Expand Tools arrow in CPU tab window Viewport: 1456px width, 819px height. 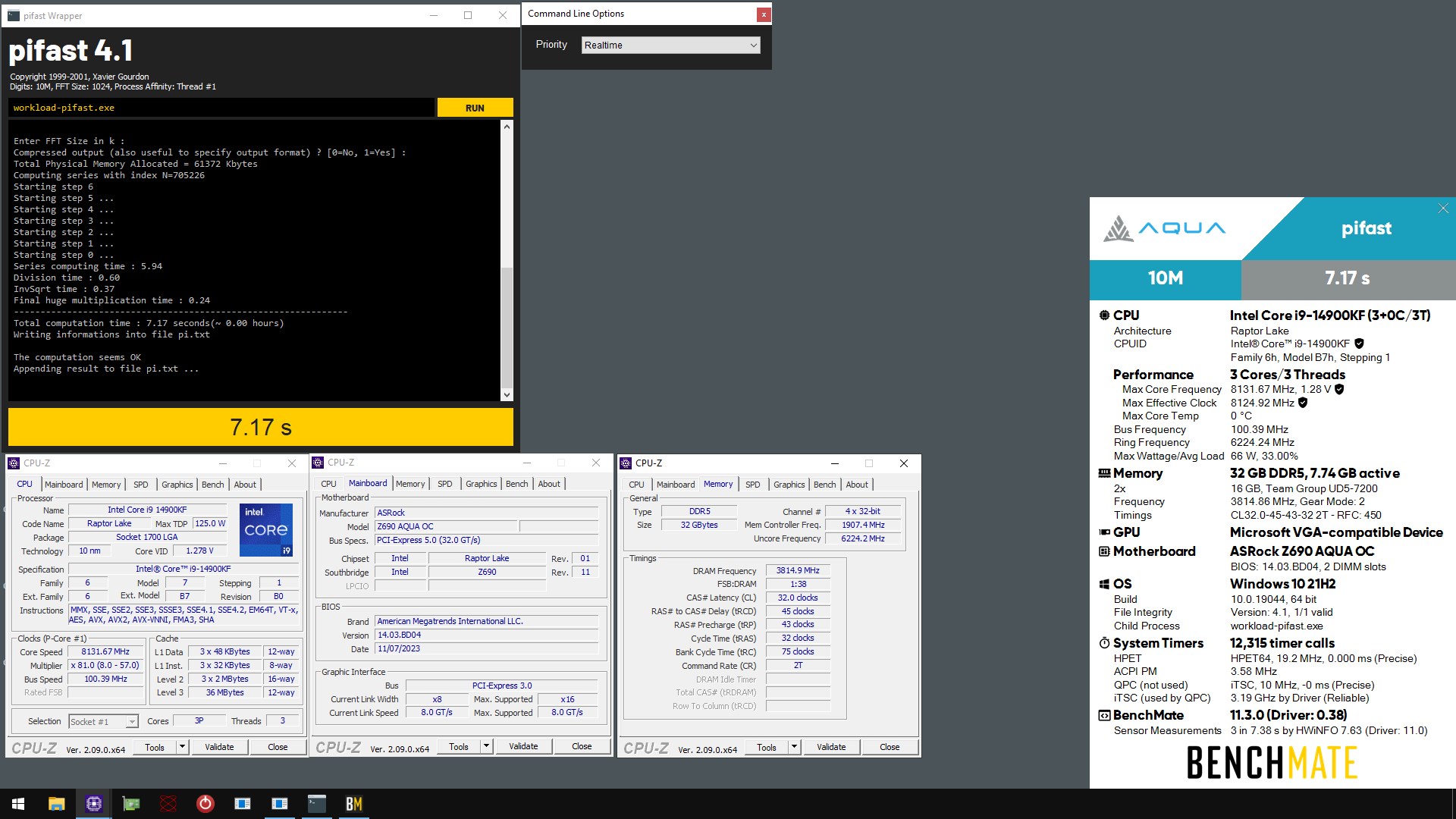(182, 747)
